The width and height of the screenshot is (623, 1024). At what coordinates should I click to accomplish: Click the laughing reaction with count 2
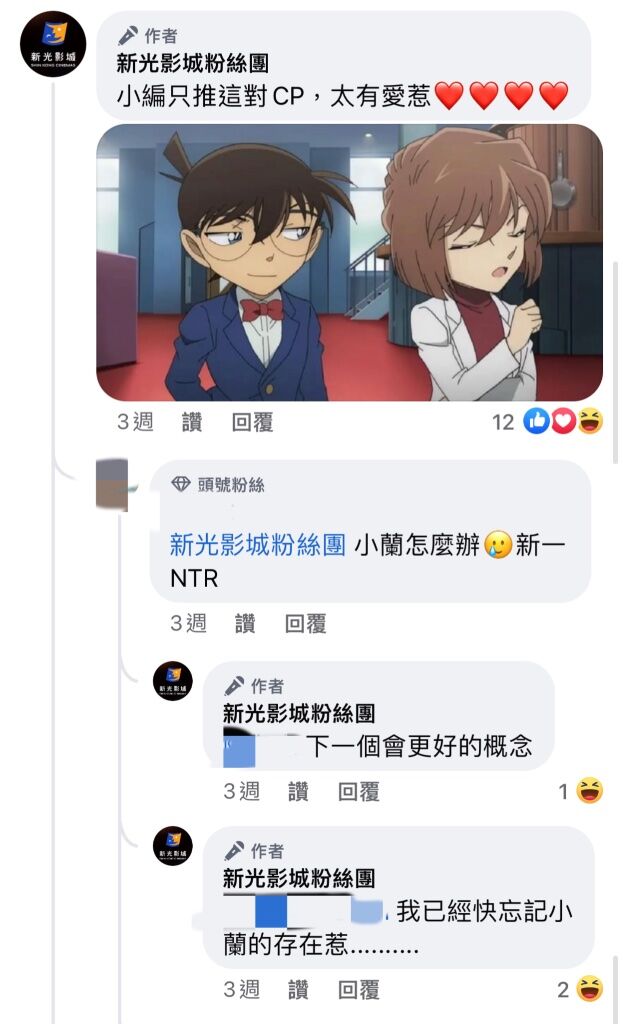click(x=590, y=988)
